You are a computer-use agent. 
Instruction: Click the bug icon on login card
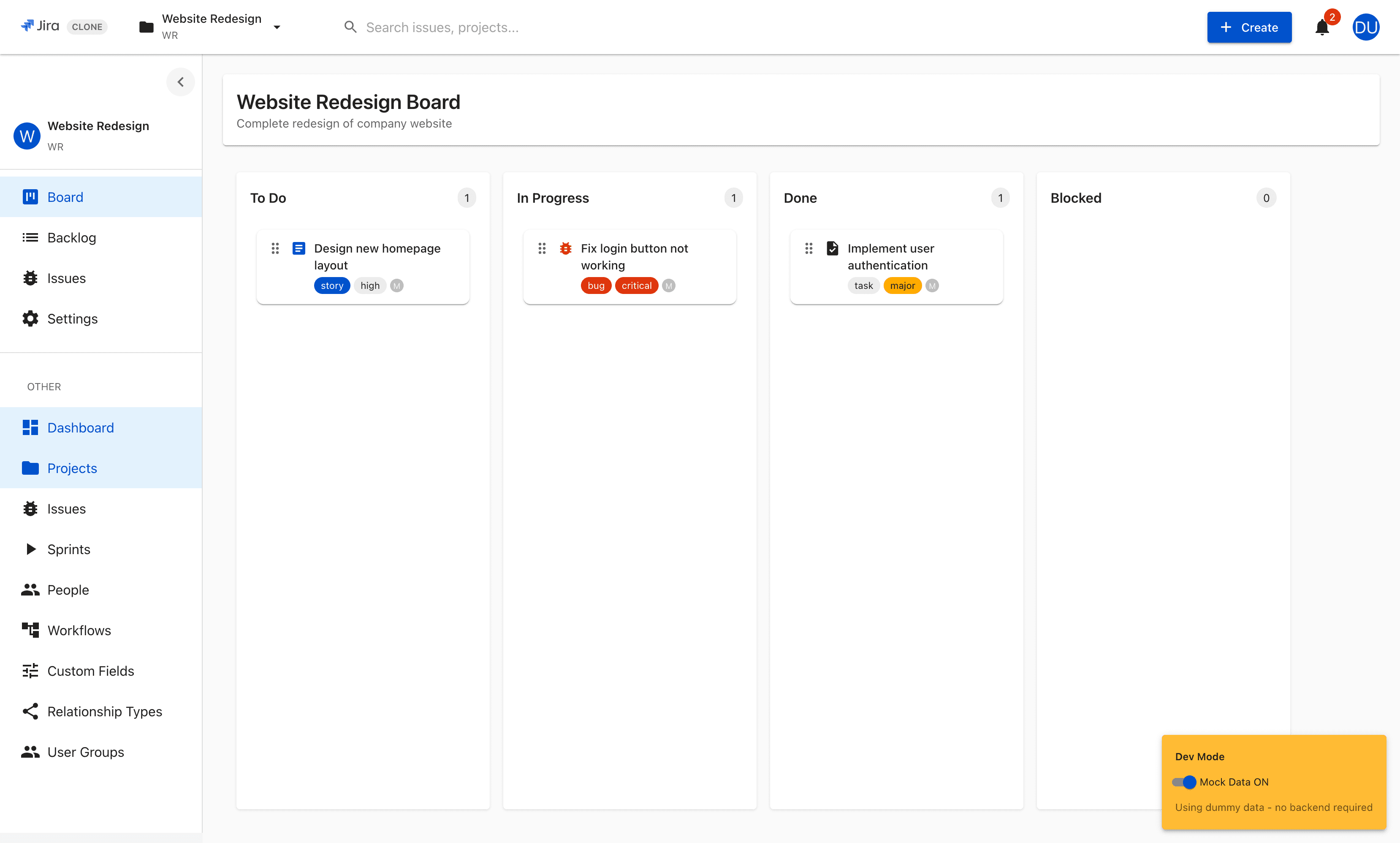pyautogui.click(x=565, y=248)
